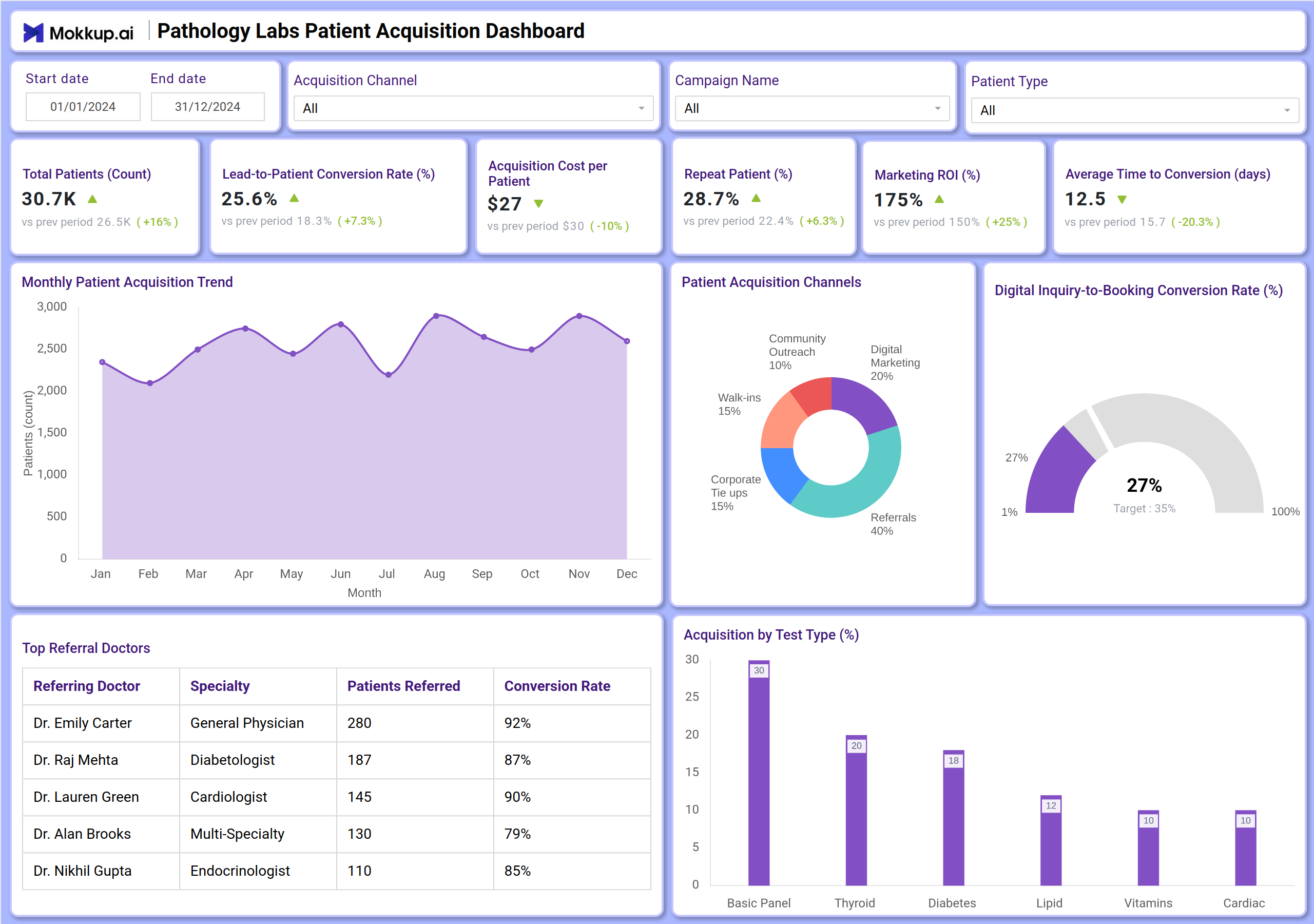This screenshot has height=924, width=1314.
Task: Click the Diabetes bar
Action: point(954,818)
